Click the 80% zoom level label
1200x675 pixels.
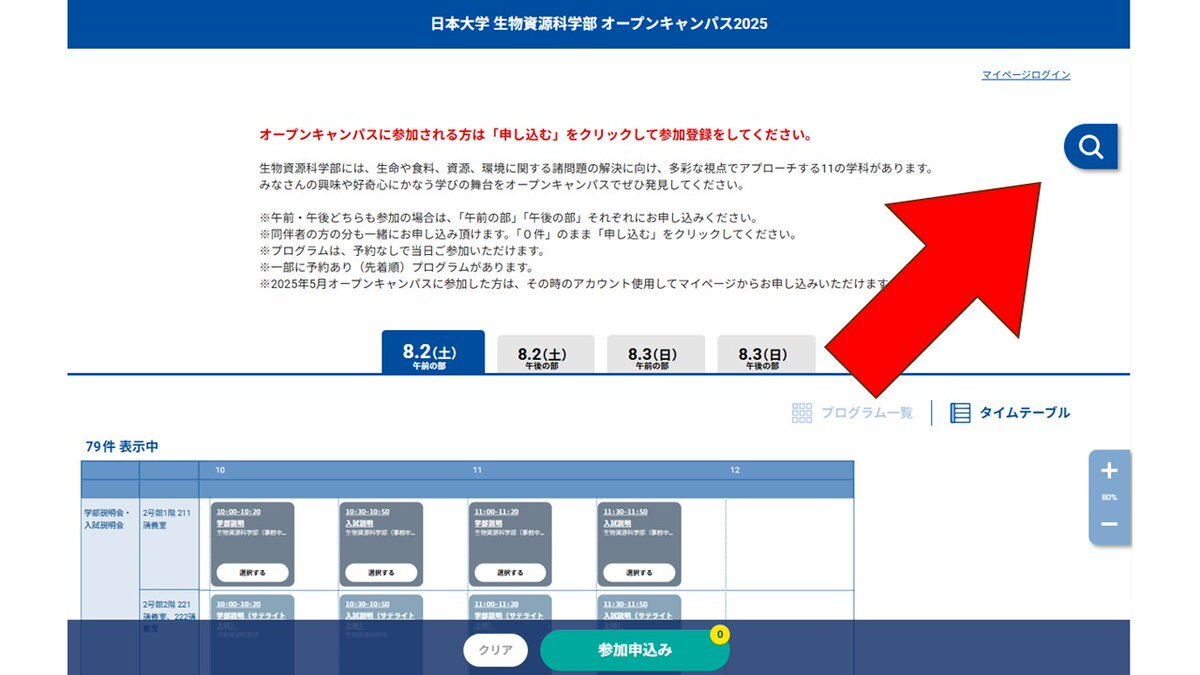click(1109, 497)
